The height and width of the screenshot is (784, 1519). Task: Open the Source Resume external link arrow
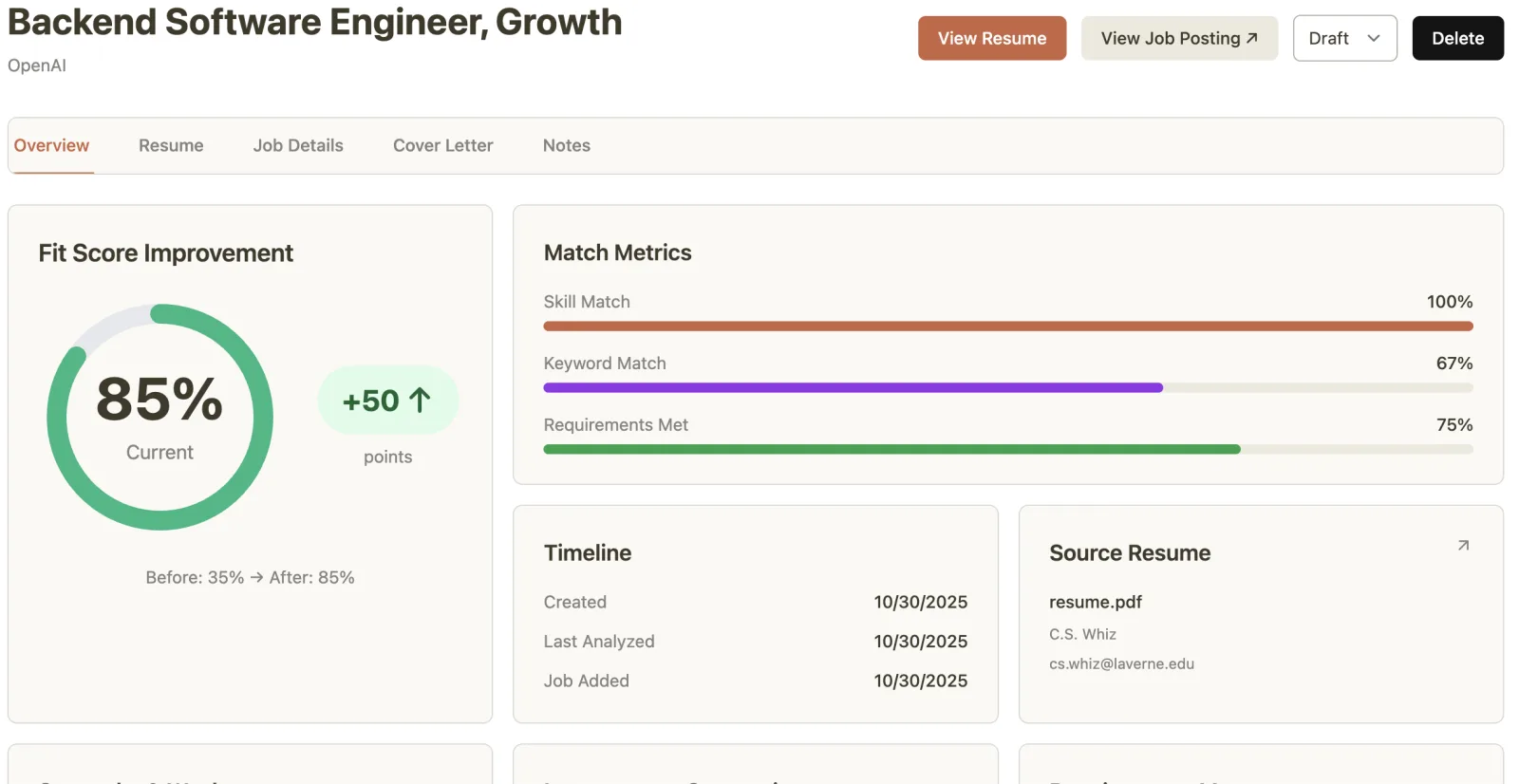click(1463, 545)
